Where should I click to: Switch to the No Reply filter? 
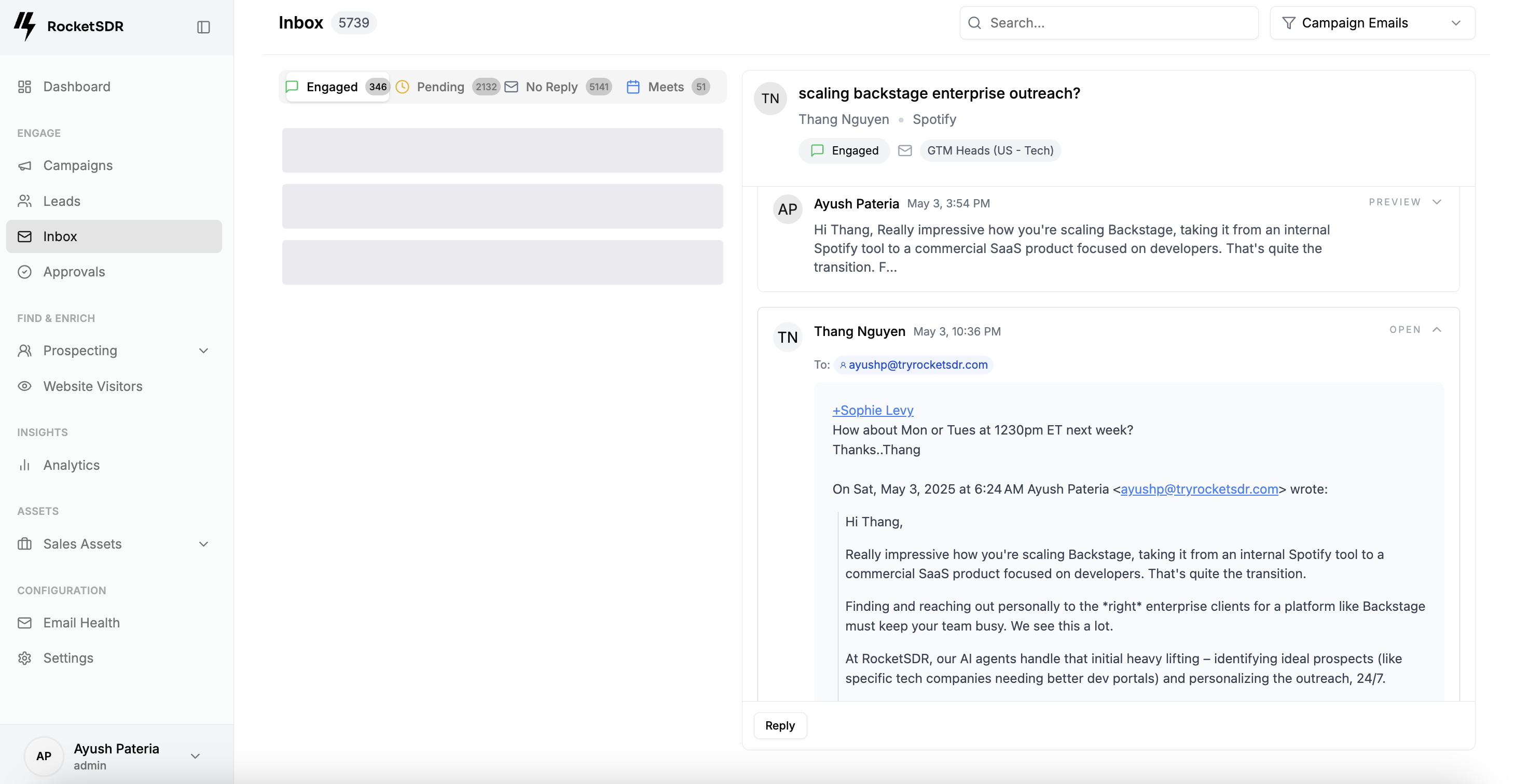pos(552,87)
